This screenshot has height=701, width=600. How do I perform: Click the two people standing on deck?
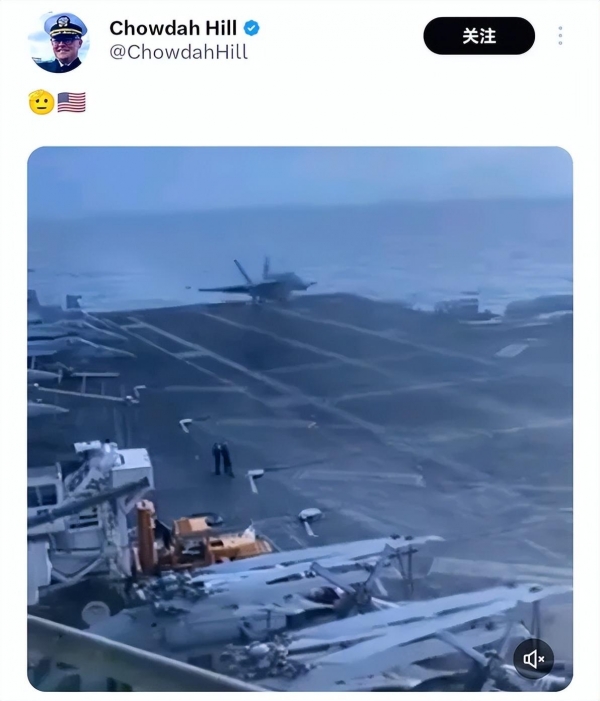coord(222,459)
